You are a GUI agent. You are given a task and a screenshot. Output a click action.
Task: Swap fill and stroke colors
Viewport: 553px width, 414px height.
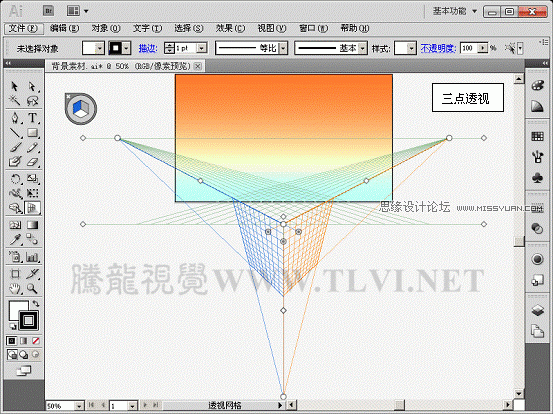pyautogui.click(x=36, y=304)
